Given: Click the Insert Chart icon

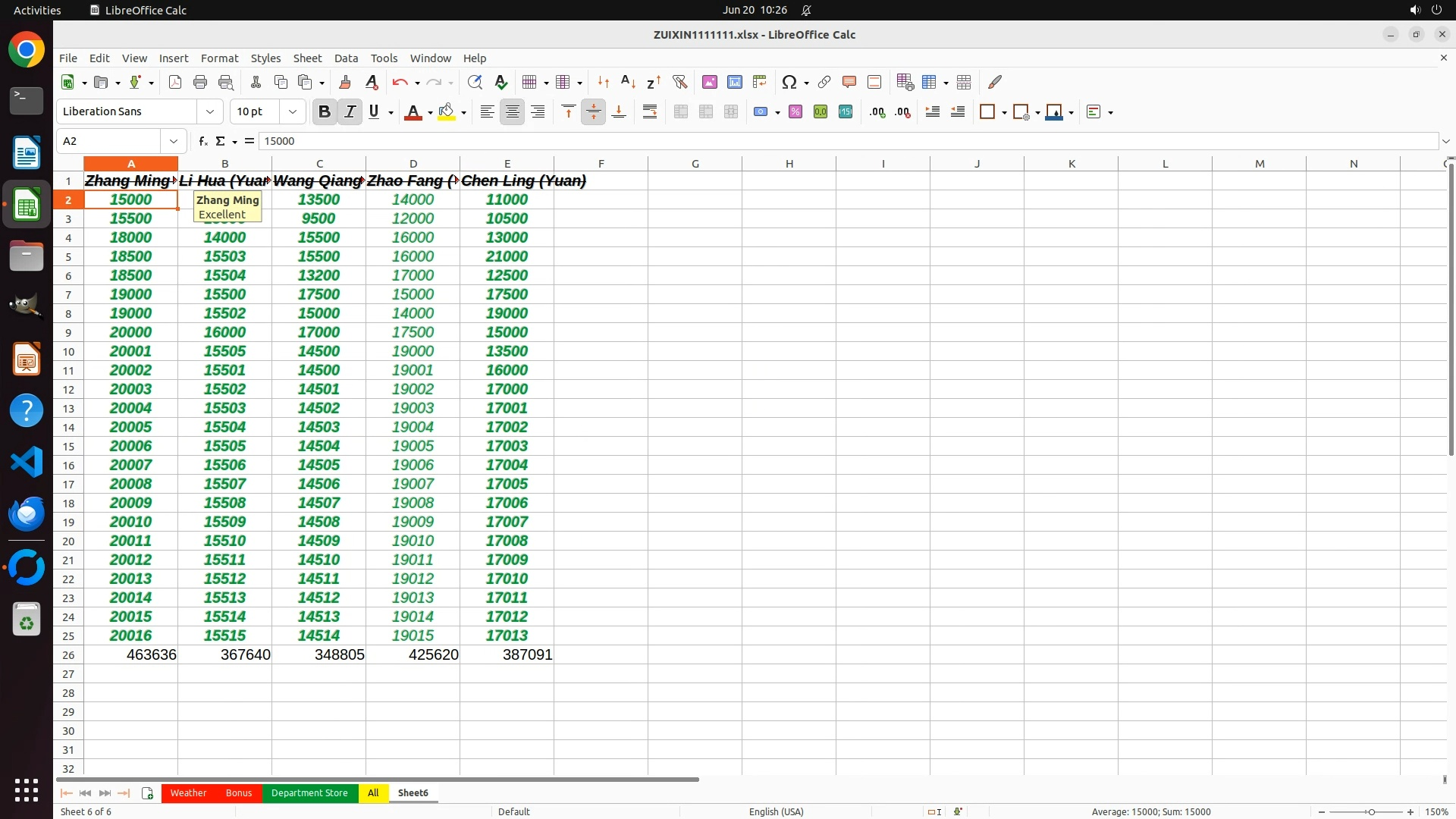Looking at the screenshot, I should 734,82.
